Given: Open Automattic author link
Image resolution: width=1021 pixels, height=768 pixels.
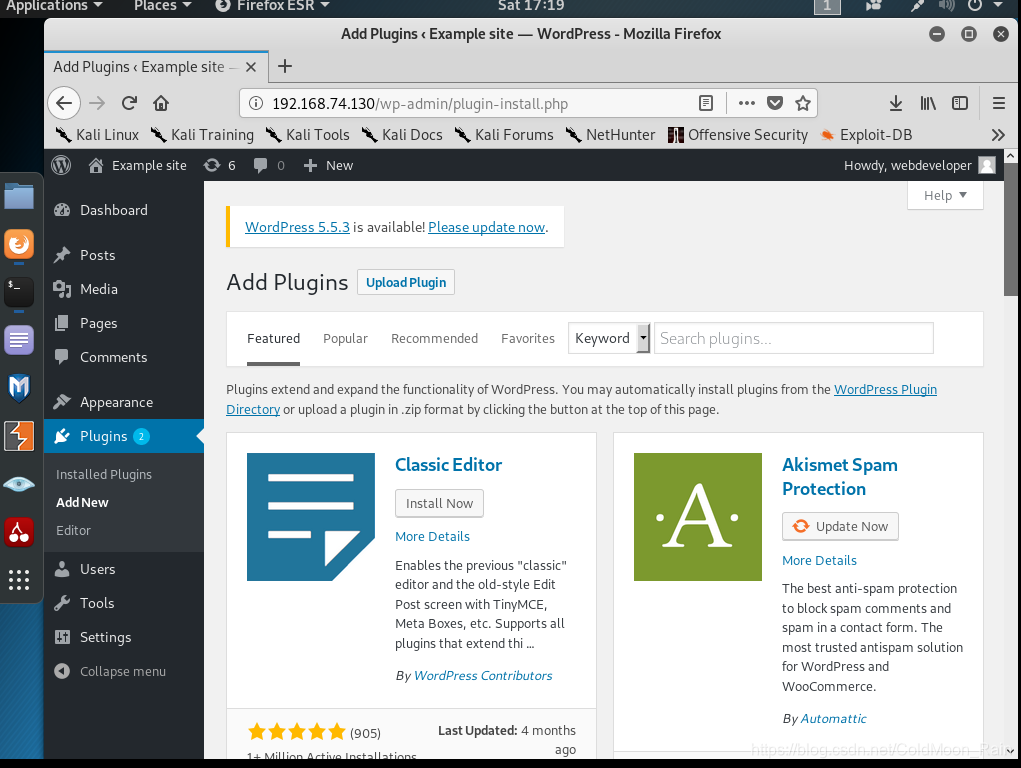Looking at the screenshot, I should tap(833, 718).
